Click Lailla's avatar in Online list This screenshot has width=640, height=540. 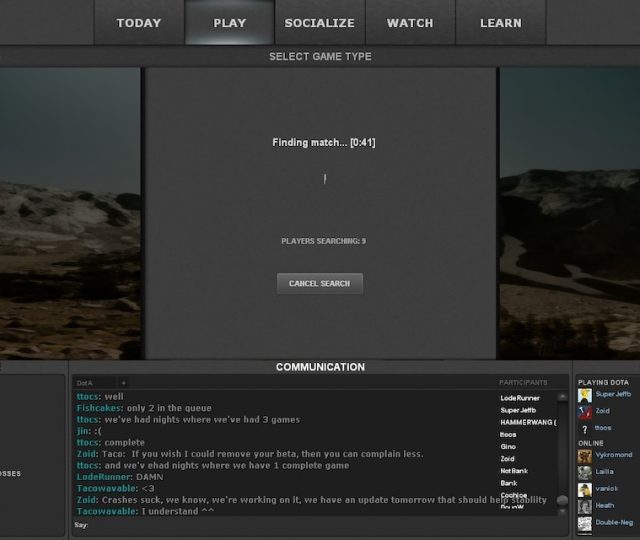pos(585,472)
